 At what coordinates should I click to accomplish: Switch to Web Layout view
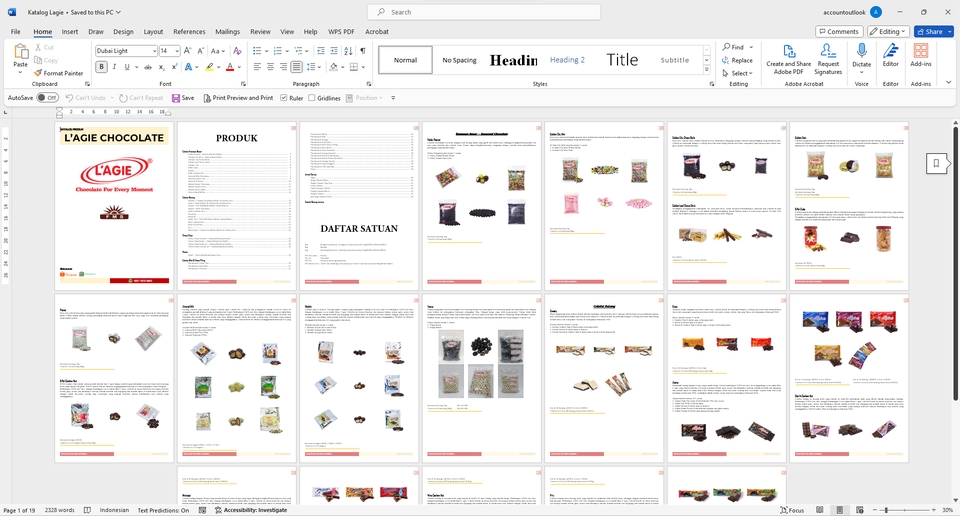860,510
